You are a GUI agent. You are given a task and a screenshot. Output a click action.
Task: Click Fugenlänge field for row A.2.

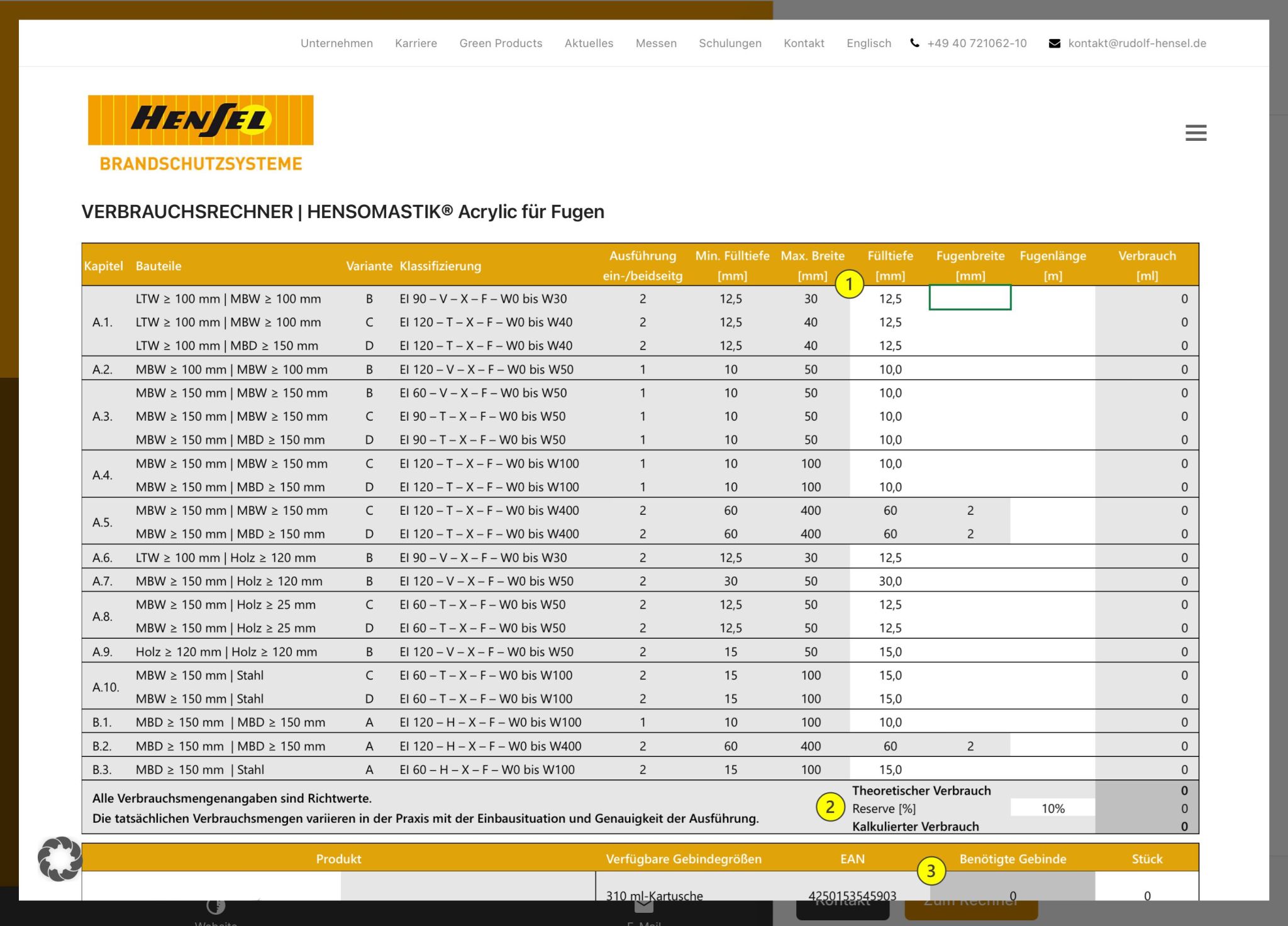[1052, 369]
